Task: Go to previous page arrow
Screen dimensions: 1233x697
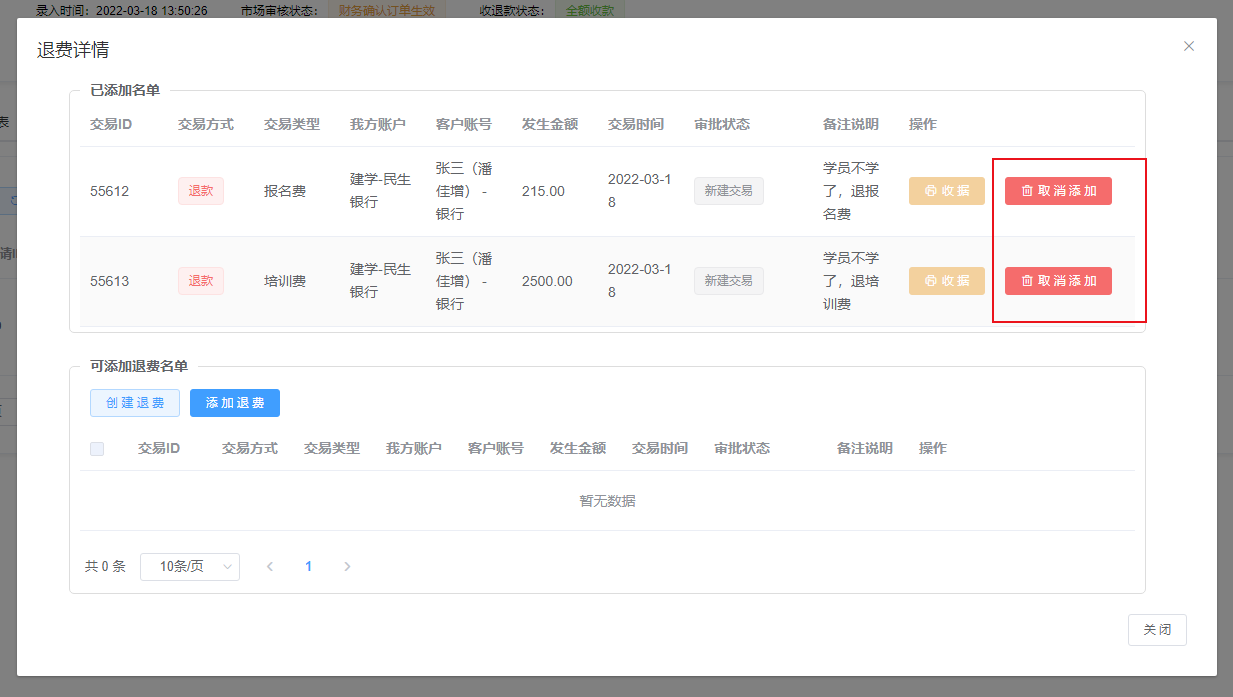Action: click(x=270, y=567)
